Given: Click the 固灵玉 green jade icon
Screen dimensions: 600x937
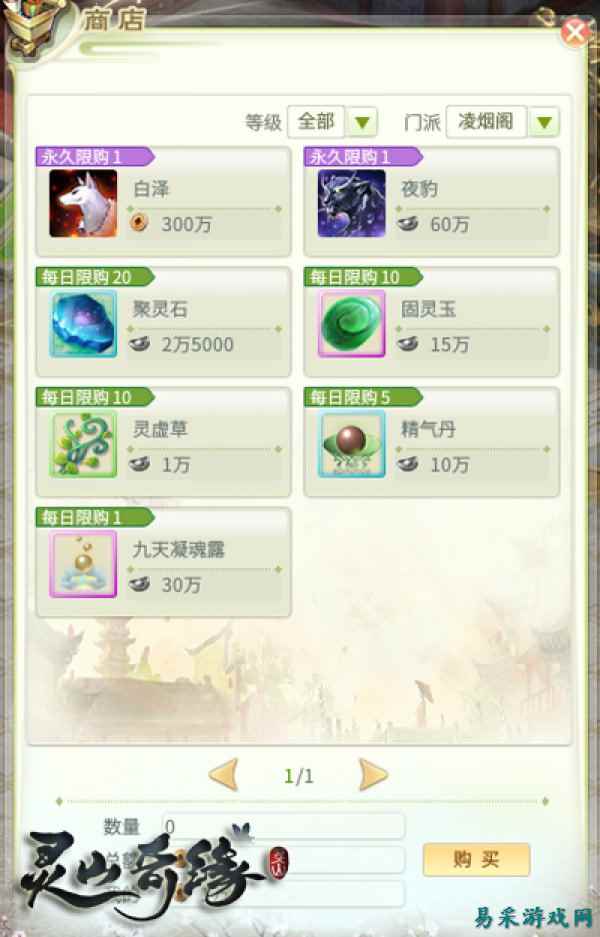Looking at the screenshot, I should [x=351, y=324].
